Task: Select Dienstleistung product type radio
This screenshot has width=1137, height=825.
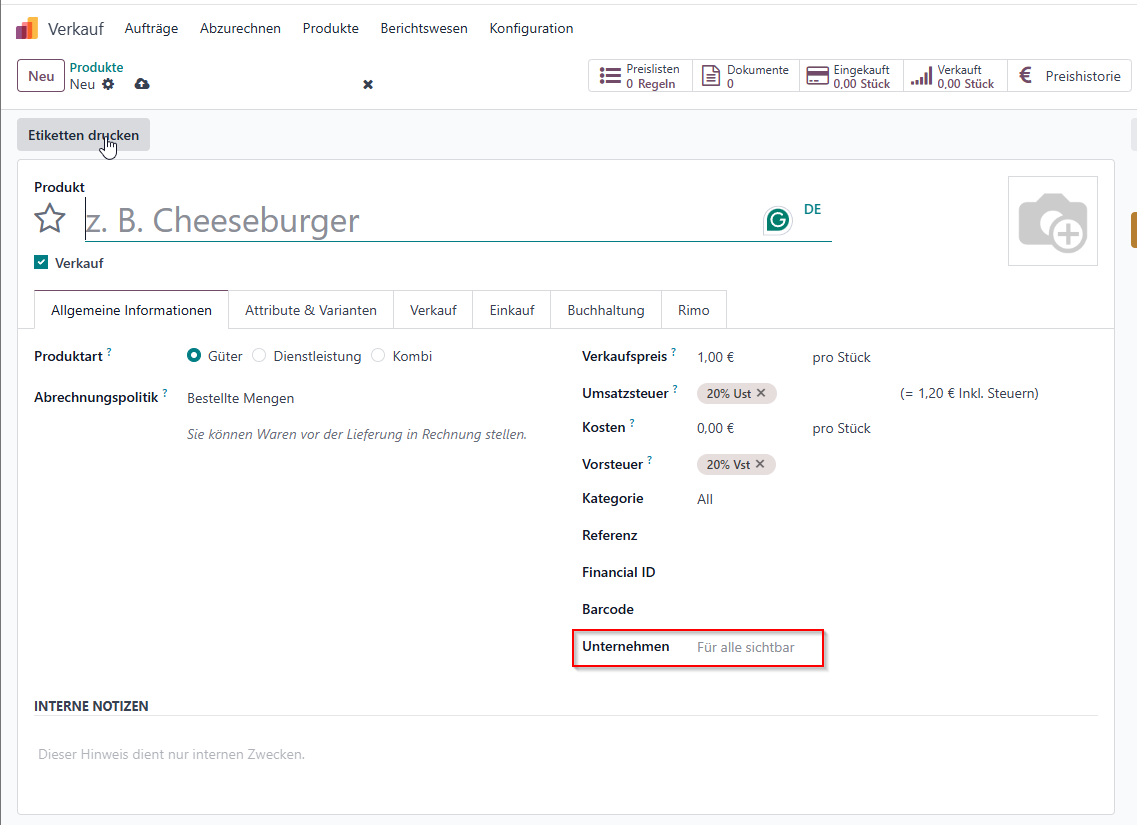Action: 259,356
